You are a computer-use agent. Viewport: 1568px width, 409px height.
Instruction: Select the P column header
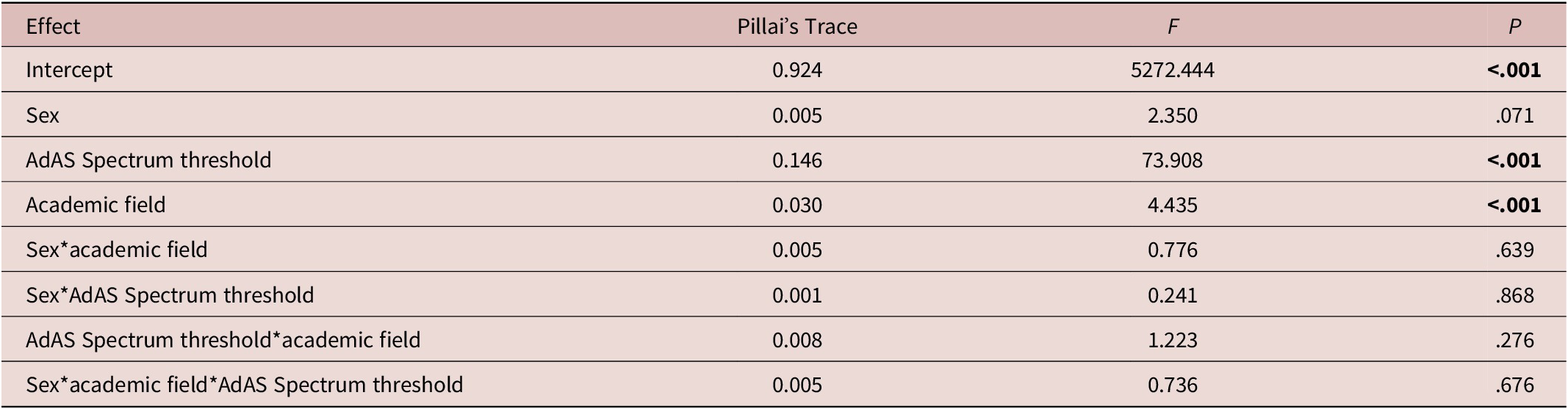click(x=1514, y=26)
